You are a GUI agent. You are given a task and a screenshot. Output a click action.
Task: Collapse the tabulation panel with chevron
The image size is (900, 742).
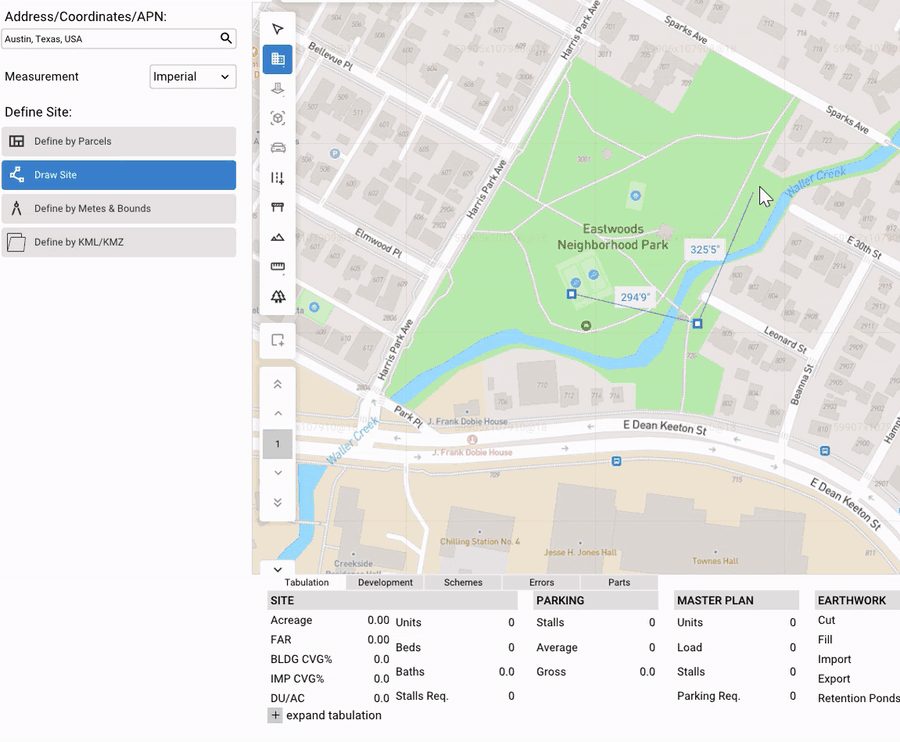coord(278,570)
